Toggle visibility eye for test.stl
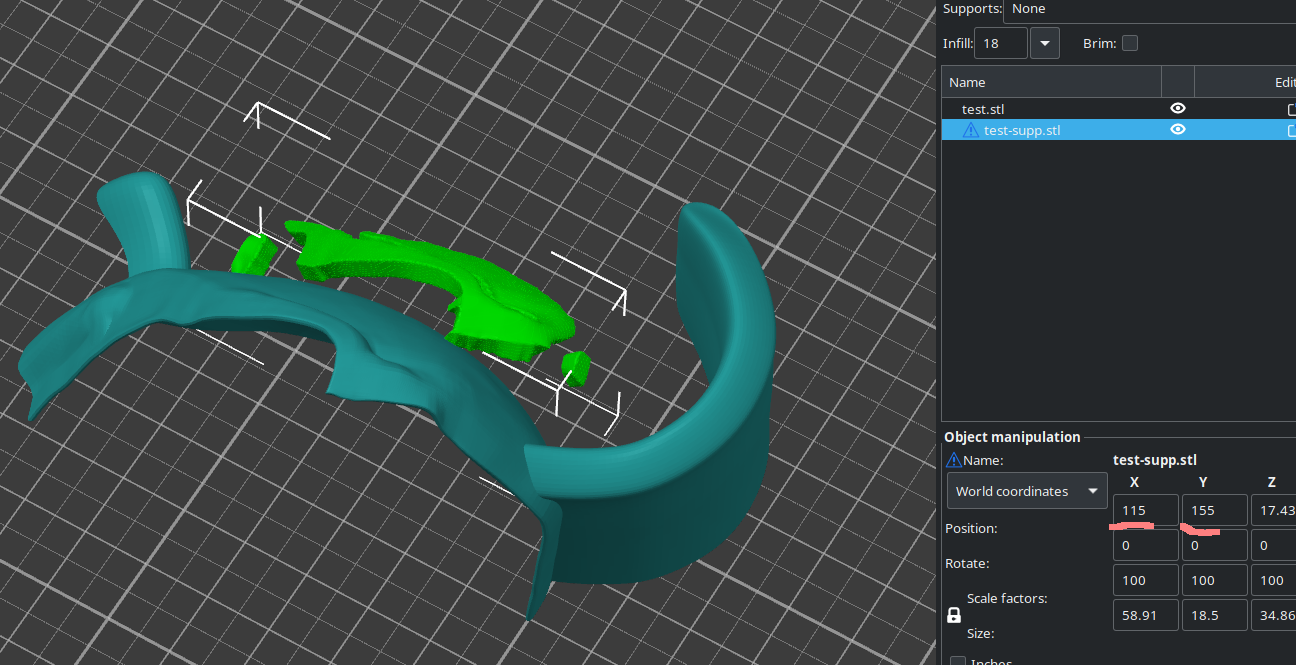The width and height of the screenshot is (1296, 665). 1178,108
